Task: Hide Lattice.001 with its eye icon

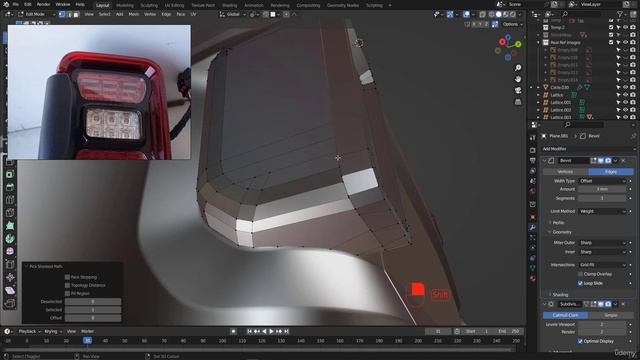Action: [x=625, y=102]
